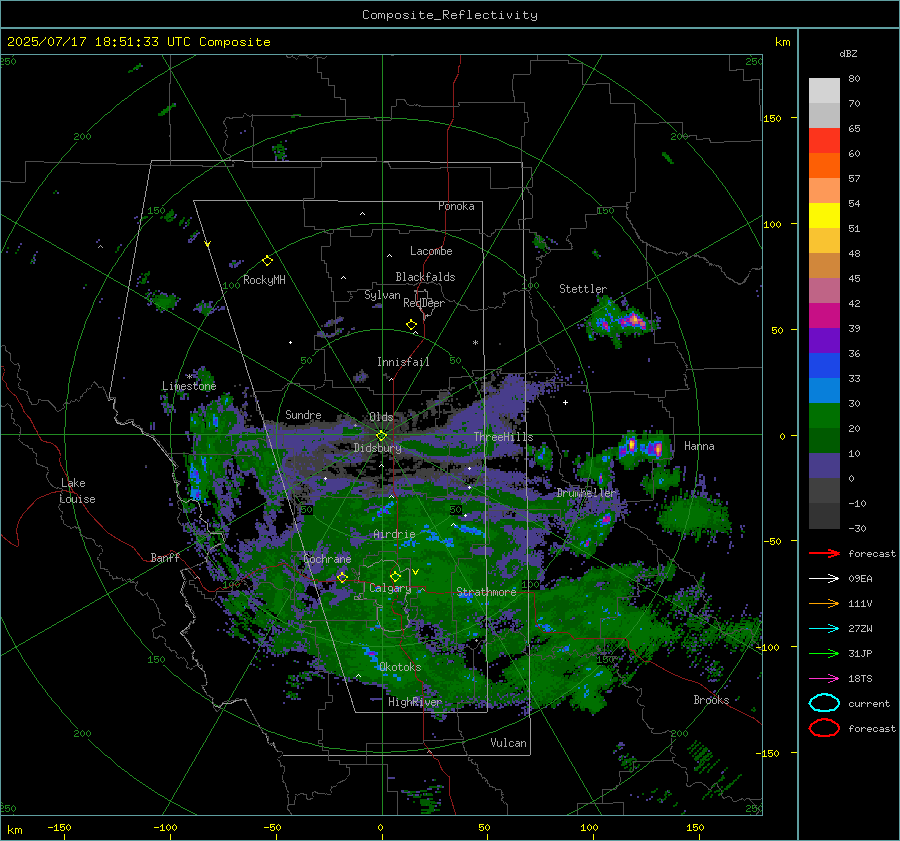The image size is (900, 841).
Task: Select the 30 dBZ green swatch
Action: pos(824,416)
